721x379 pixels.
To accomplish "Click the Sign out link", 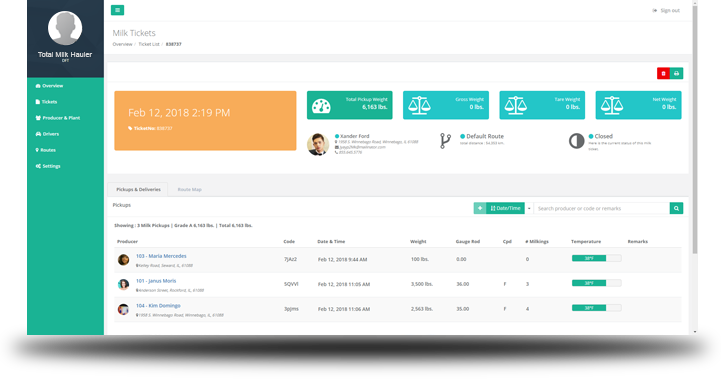I will pyautogui.click(x=666, y=11).
